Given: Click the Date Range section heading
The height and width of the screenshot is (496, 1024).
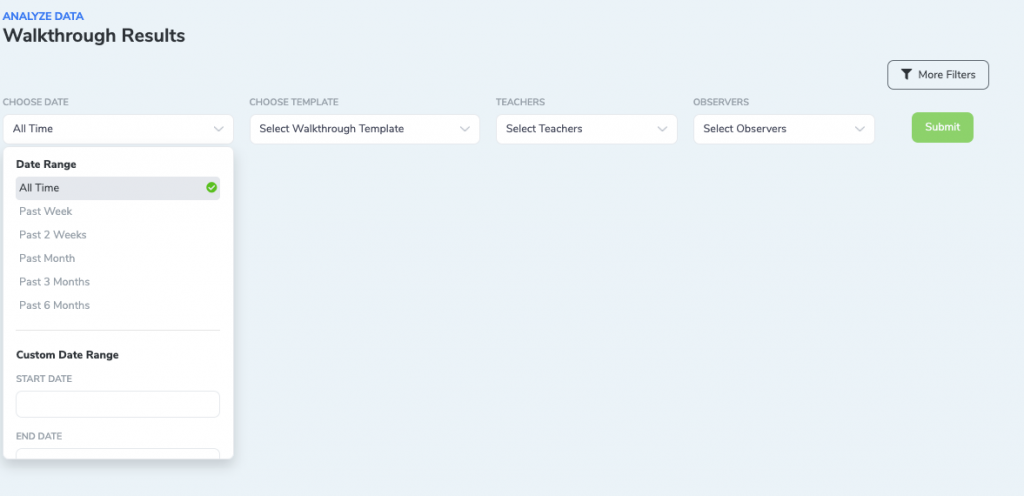Looking at the screenshot, I should click(46, 164).
